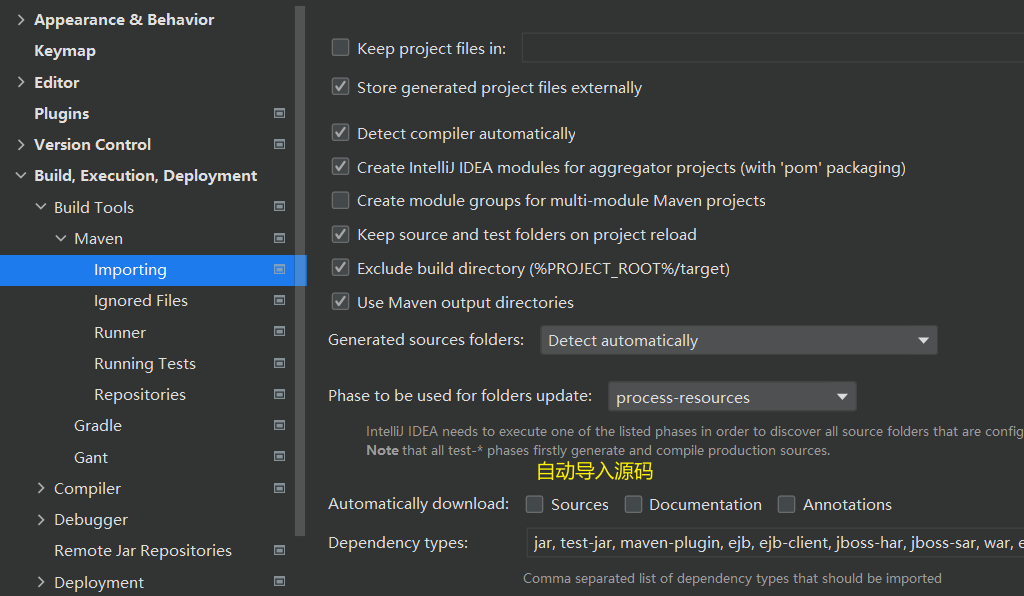Click the project-level icon beside Remote Jar Repositories
Screen dimensions: 1024x596
280,550
